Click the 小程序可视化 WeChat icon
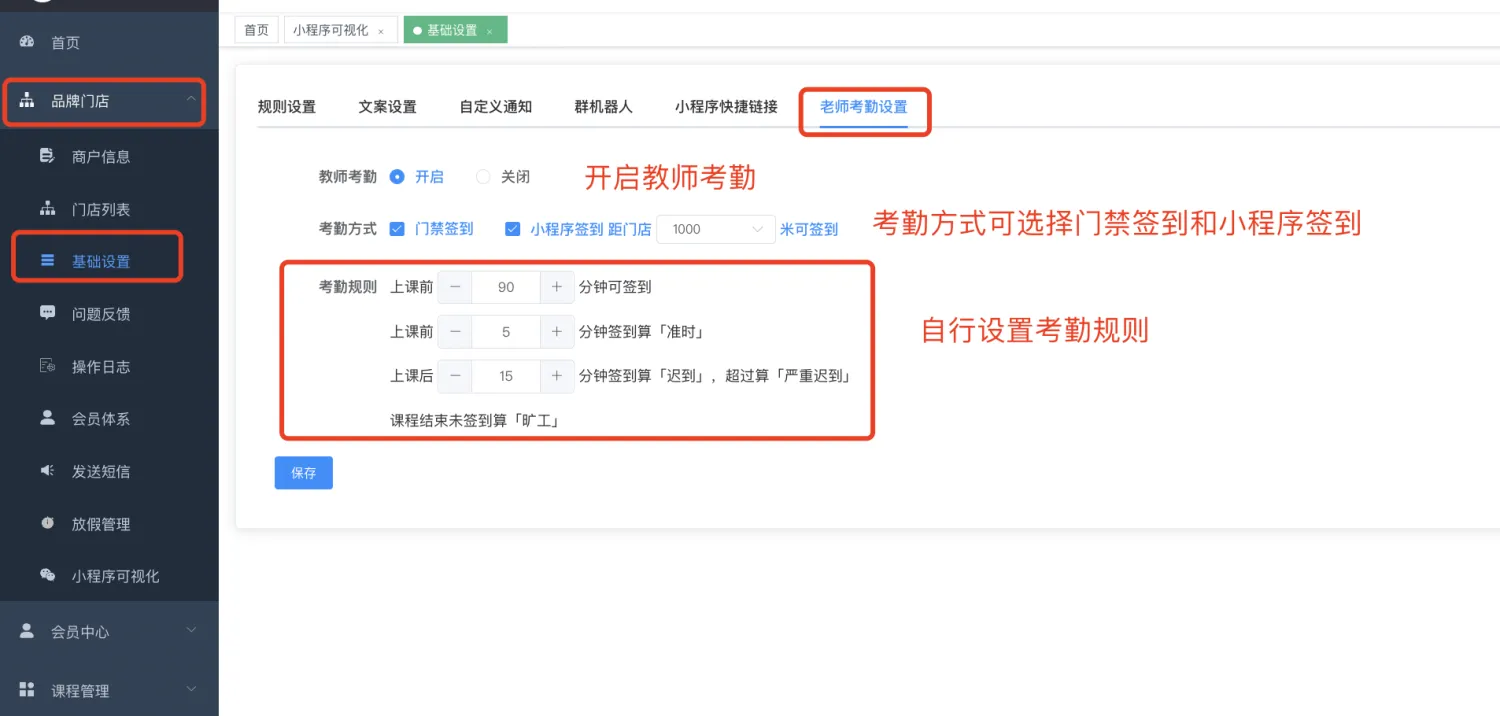1500x716 pixels. pyautogui.click(x=47, y=575)
